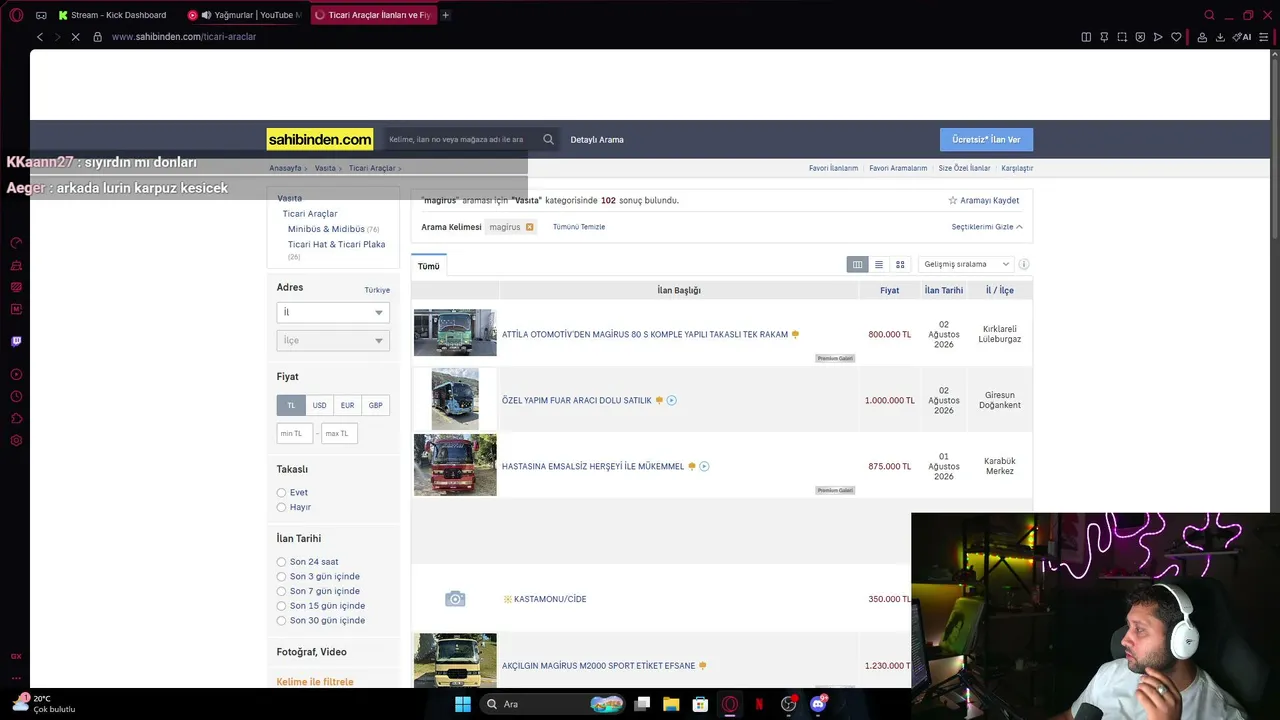Select Takaslı Evet radio option
Image resolution: width=1280 pixels, height=720 pixels.
(x=281, y=493)
